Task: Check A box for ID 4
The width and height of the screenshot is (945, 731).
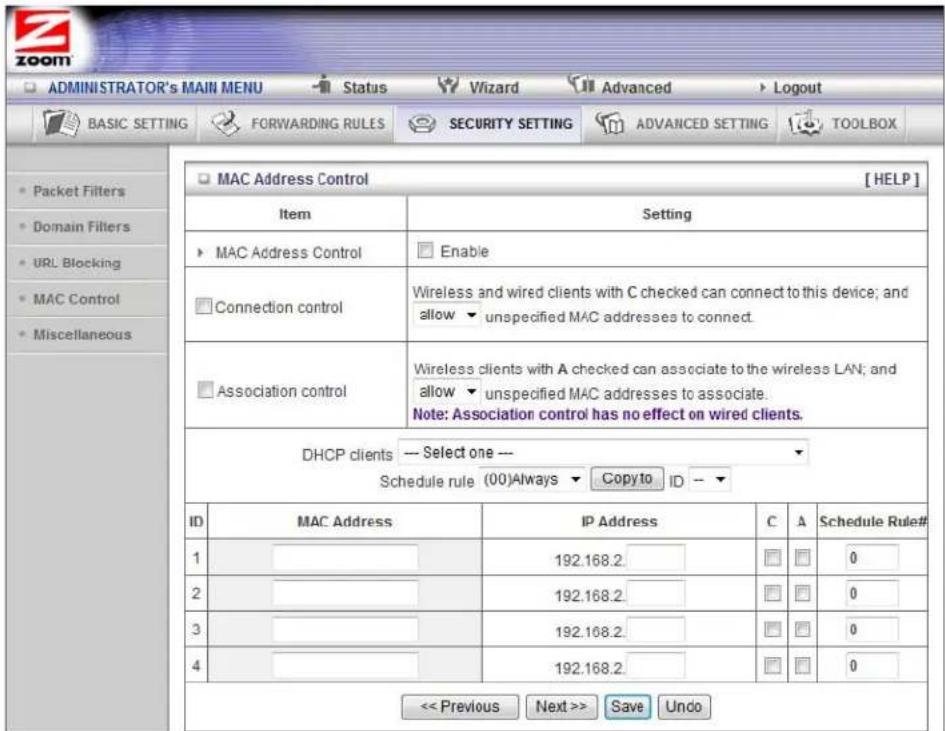Action: [802, 666]
